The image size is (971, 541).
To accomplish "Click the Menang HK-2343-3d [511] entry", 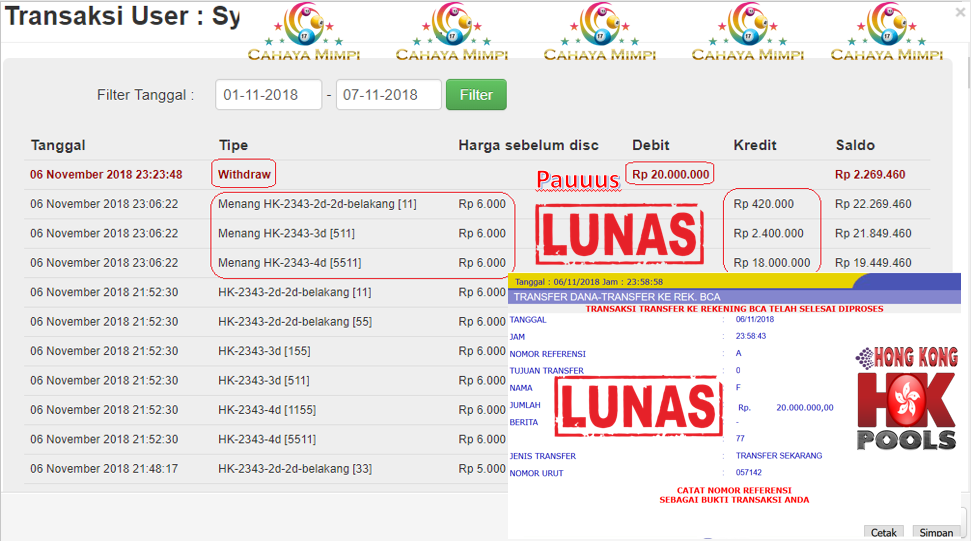I will (286, 233).
